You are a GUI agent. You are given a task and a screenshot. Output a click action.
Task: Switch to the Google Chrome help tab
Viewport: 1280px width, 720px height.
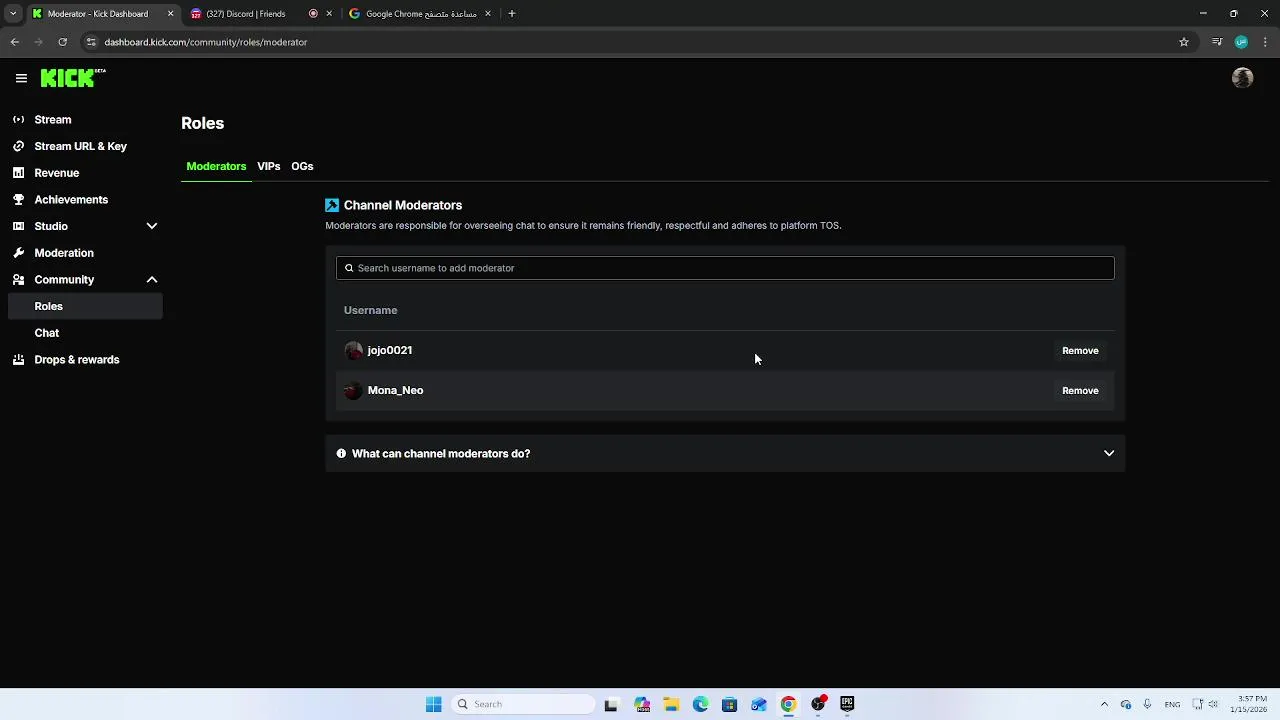coord(420,14)
